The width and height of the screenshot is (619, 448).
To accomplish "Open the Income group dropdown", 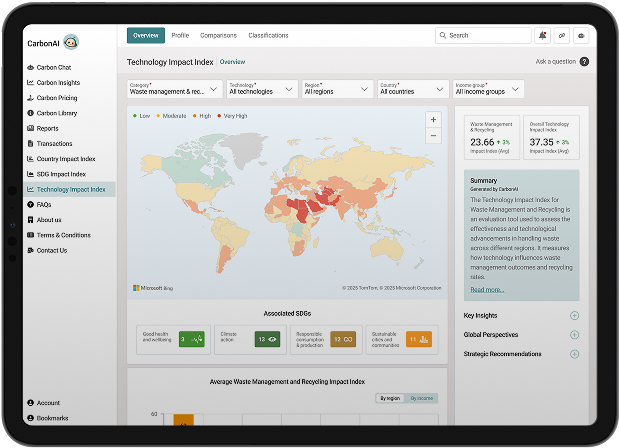I will (x=487, y=89).
